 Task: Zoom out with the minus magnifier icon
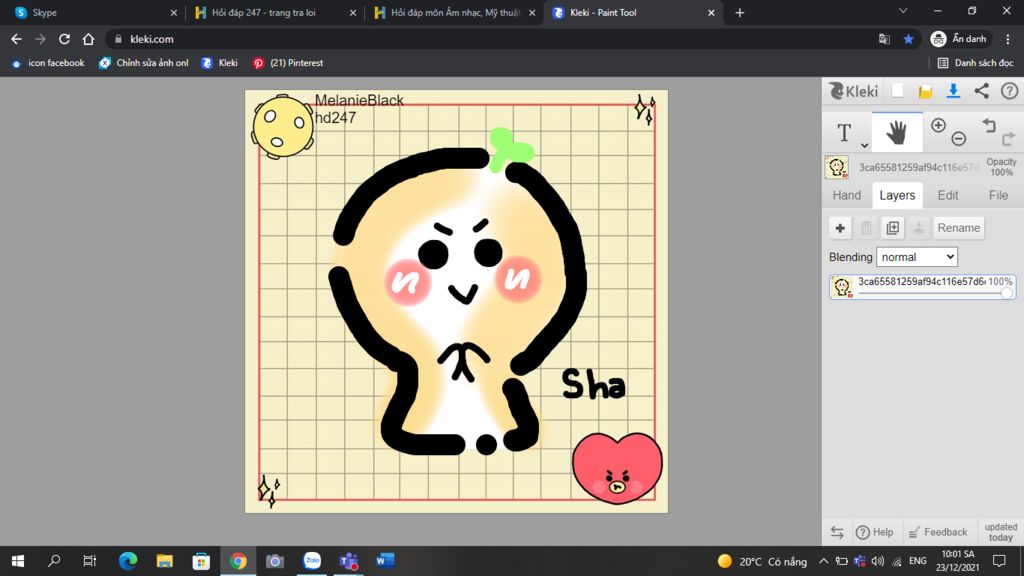(959, 138)
